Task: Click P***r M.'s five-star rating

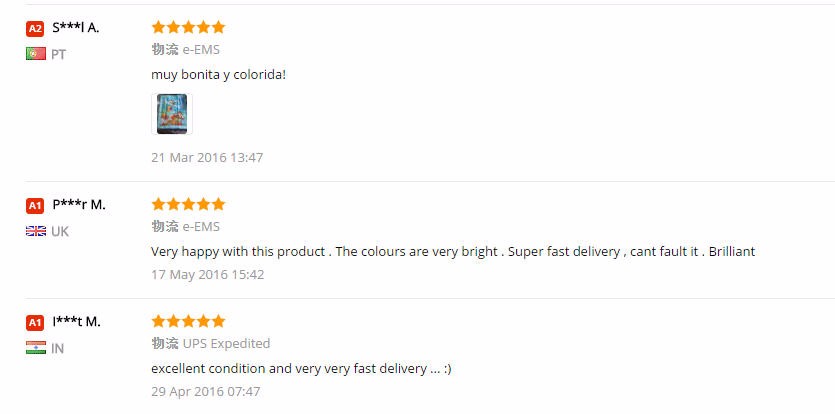Action: (x=188, y=204)
